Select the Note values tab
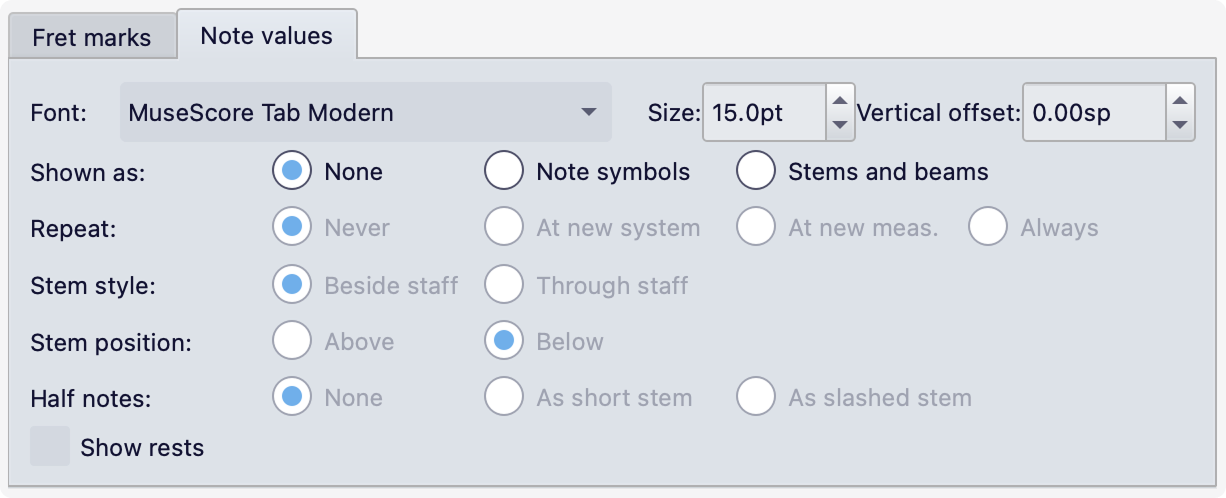This screenshot has width=1226, height=498. 266,36
